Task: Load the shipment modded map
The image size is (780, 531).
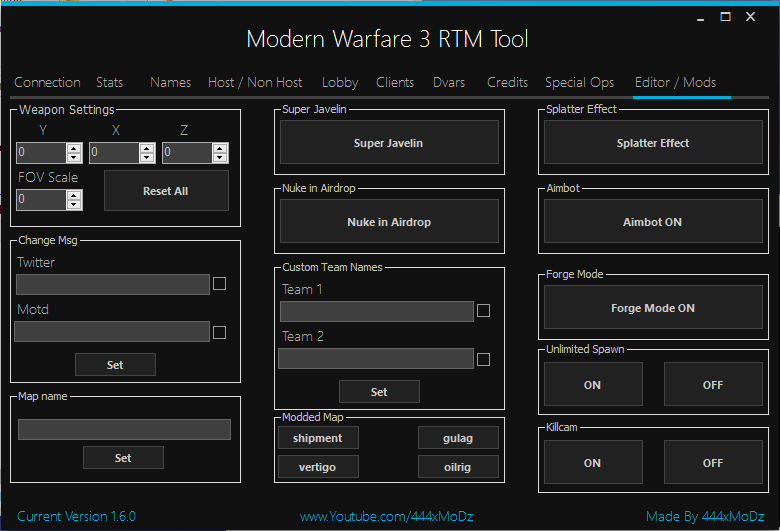Action: 318,438
